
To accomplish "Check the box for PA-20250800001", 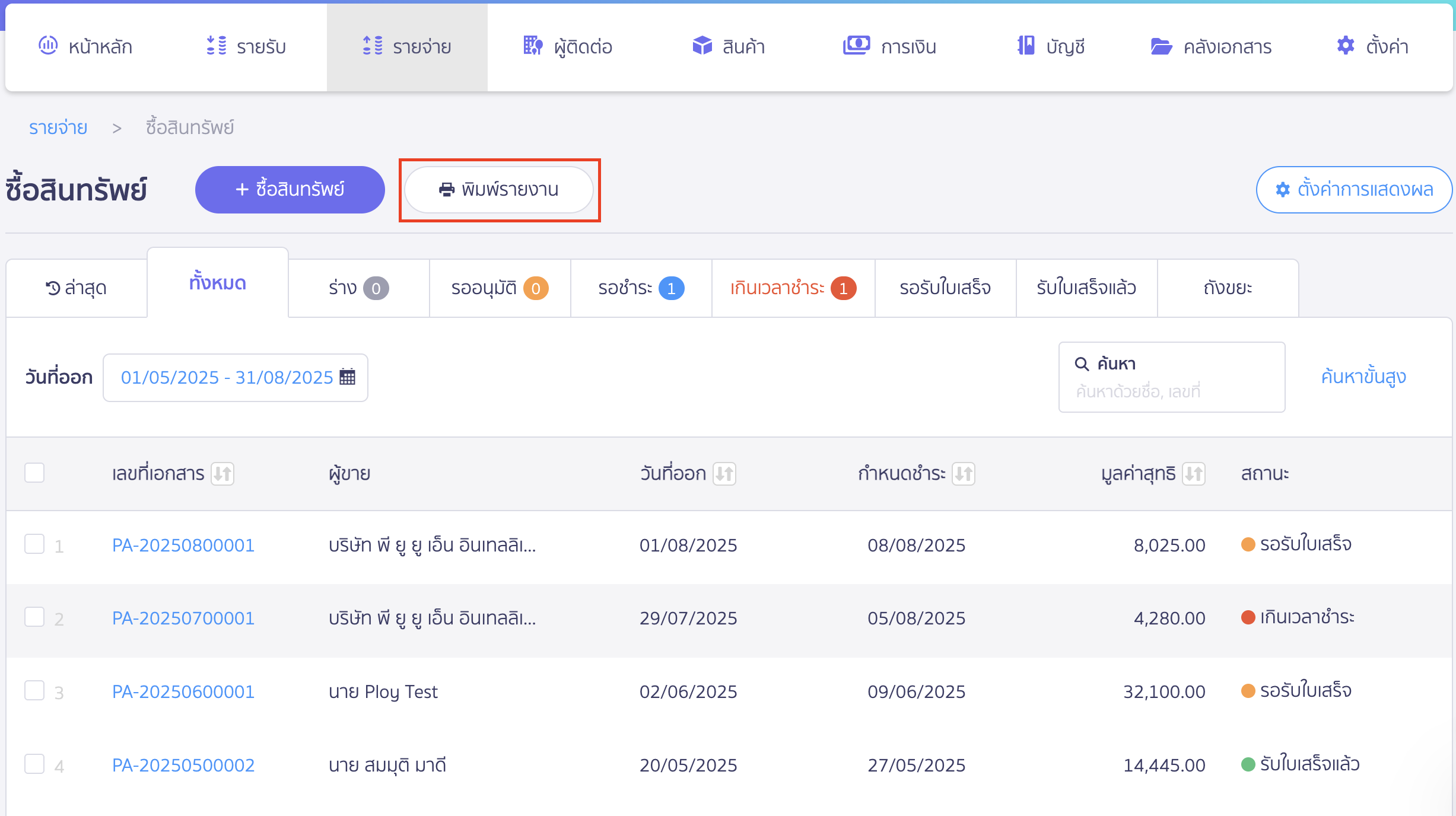I will 34,544.
